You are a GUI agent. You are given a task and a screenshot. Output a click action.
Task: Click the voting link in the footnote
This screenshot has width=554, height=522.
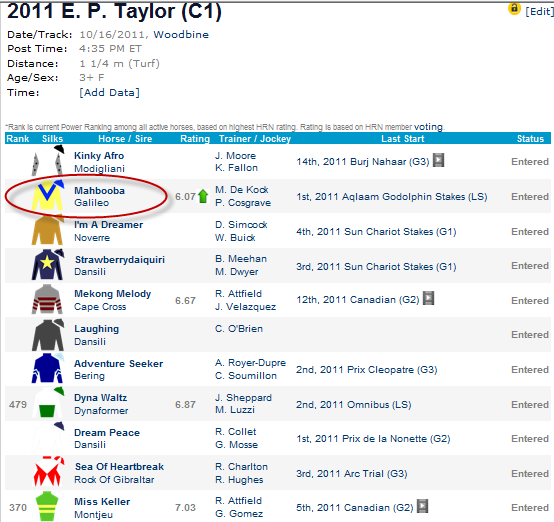428,127
